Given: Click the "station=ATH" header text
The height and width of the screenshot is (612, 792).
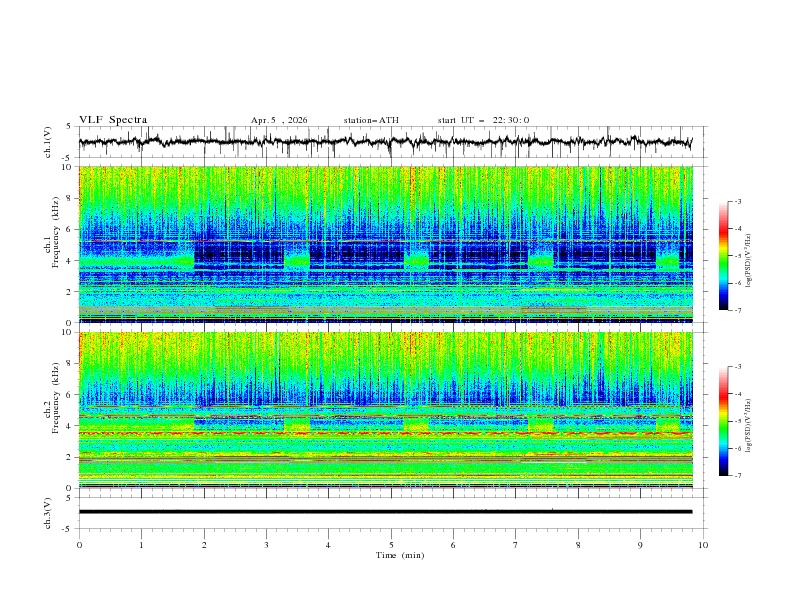Looking at the screenshot, I should 371,120.
